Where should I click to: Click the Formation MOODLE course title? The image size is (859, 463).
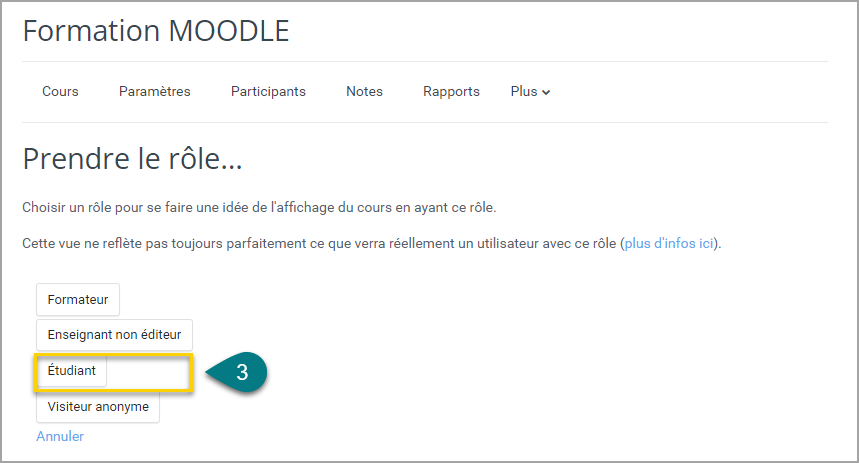(x=156, y=31)
